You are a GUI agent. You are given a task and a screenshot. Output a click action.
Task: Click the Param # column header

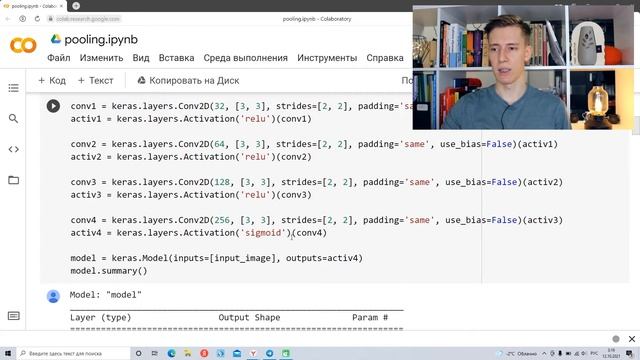[x=370, y=318]
